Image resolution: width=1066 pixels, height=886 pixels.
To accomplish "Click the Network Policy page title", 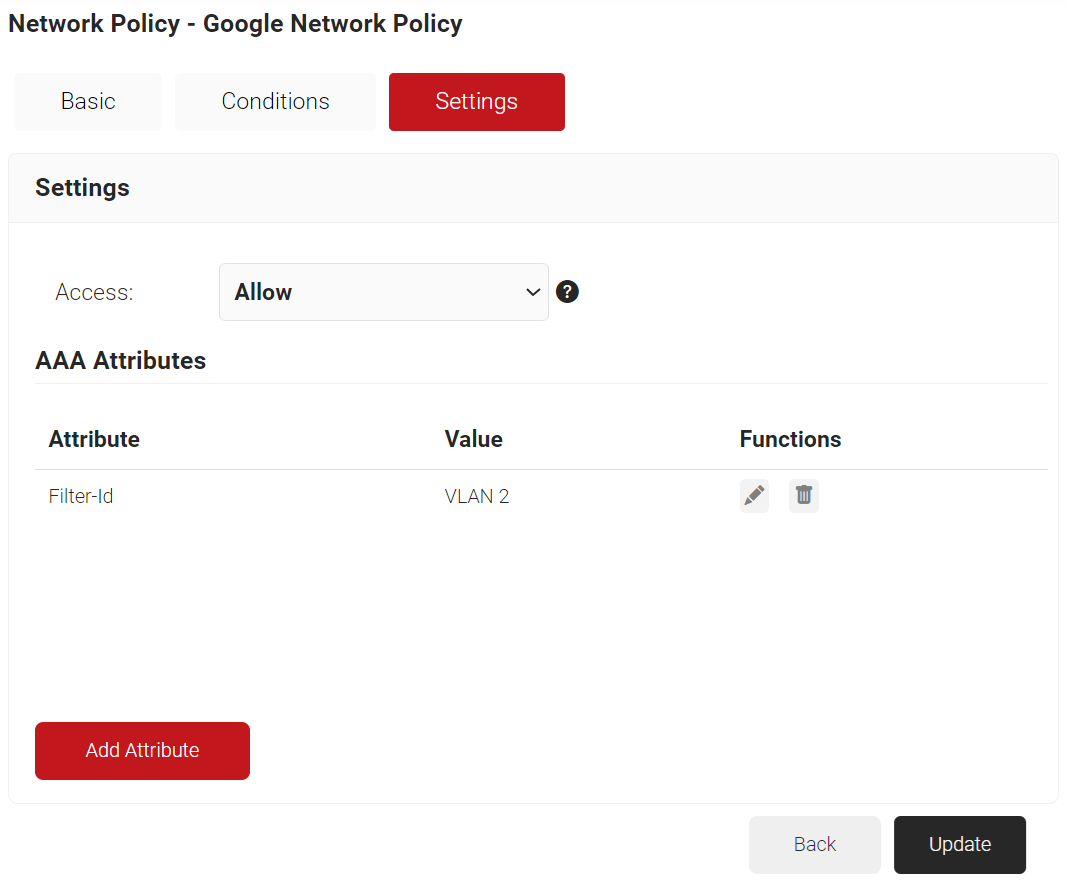I will pos(235,24).
